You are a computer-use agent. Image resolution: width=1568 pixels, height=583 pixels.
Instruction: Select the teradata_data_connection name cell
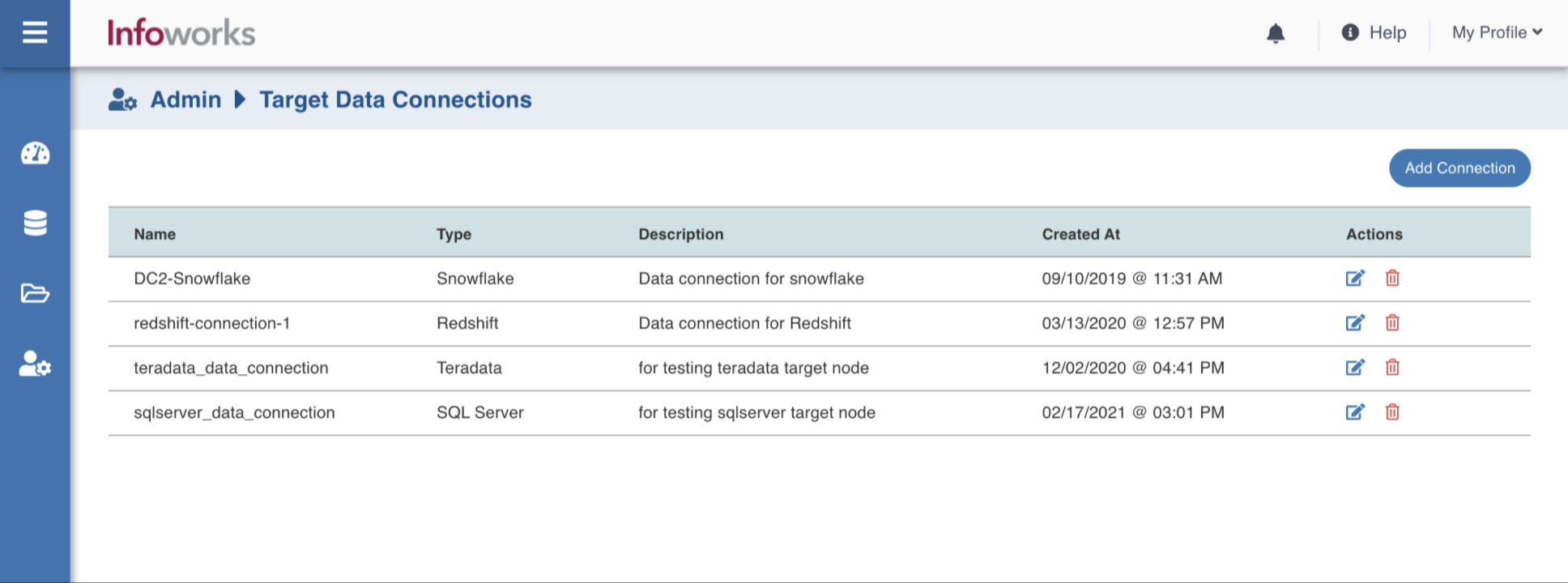[x=231, y=368]
